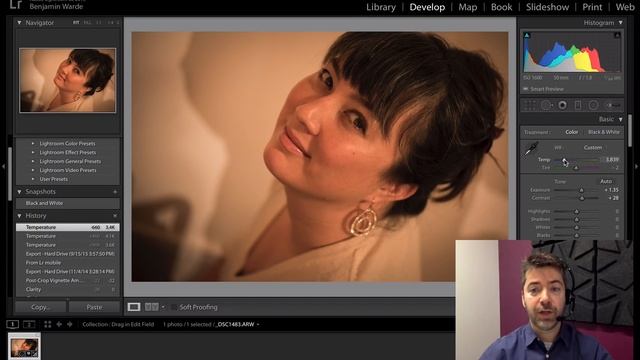640x360 pixels.
Task: Select the Graduated Filter tool
Action: pyautogui.click(x=578, y=105)
